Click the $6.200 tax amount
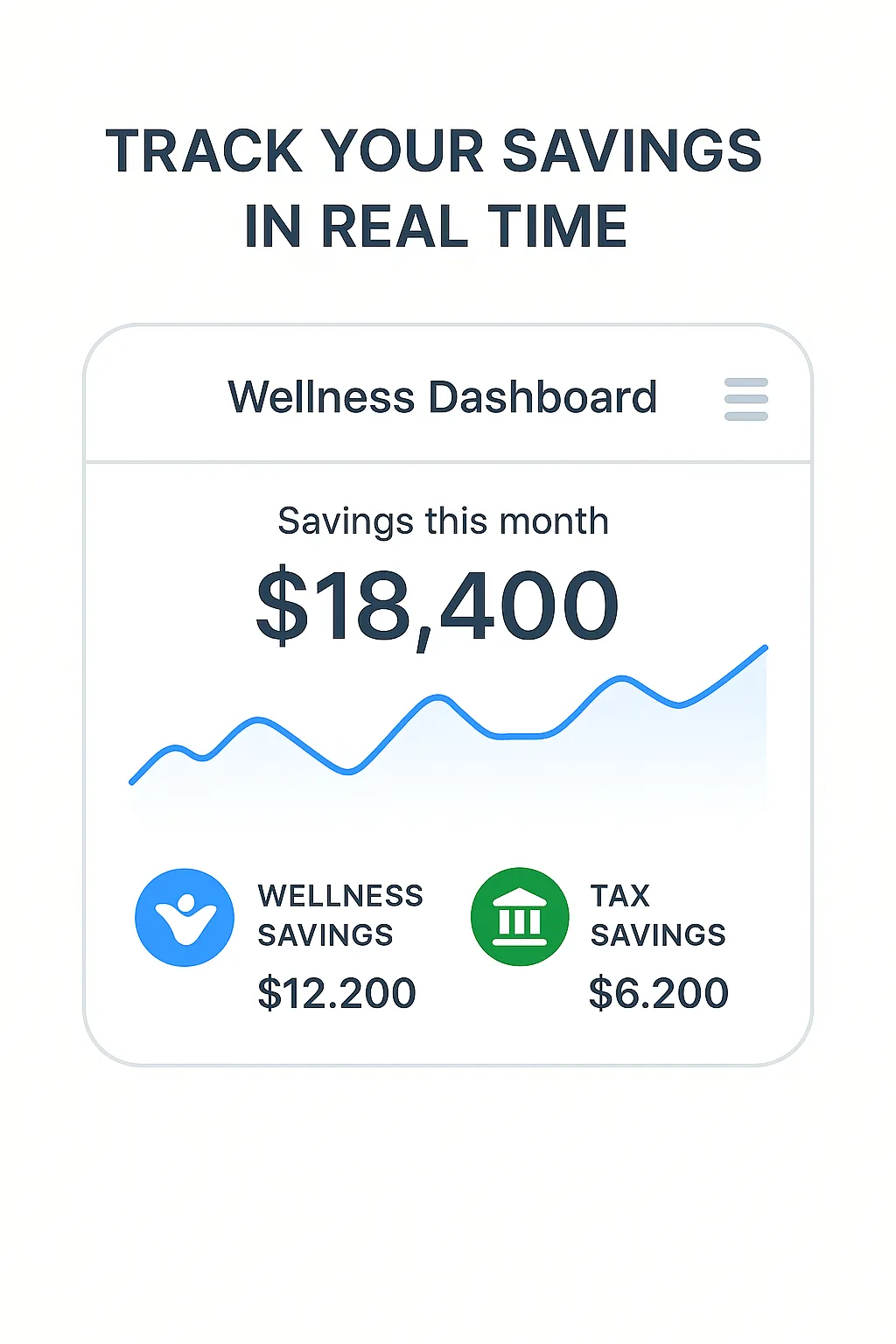This screenshot has width=896, height=1344. 659,993
